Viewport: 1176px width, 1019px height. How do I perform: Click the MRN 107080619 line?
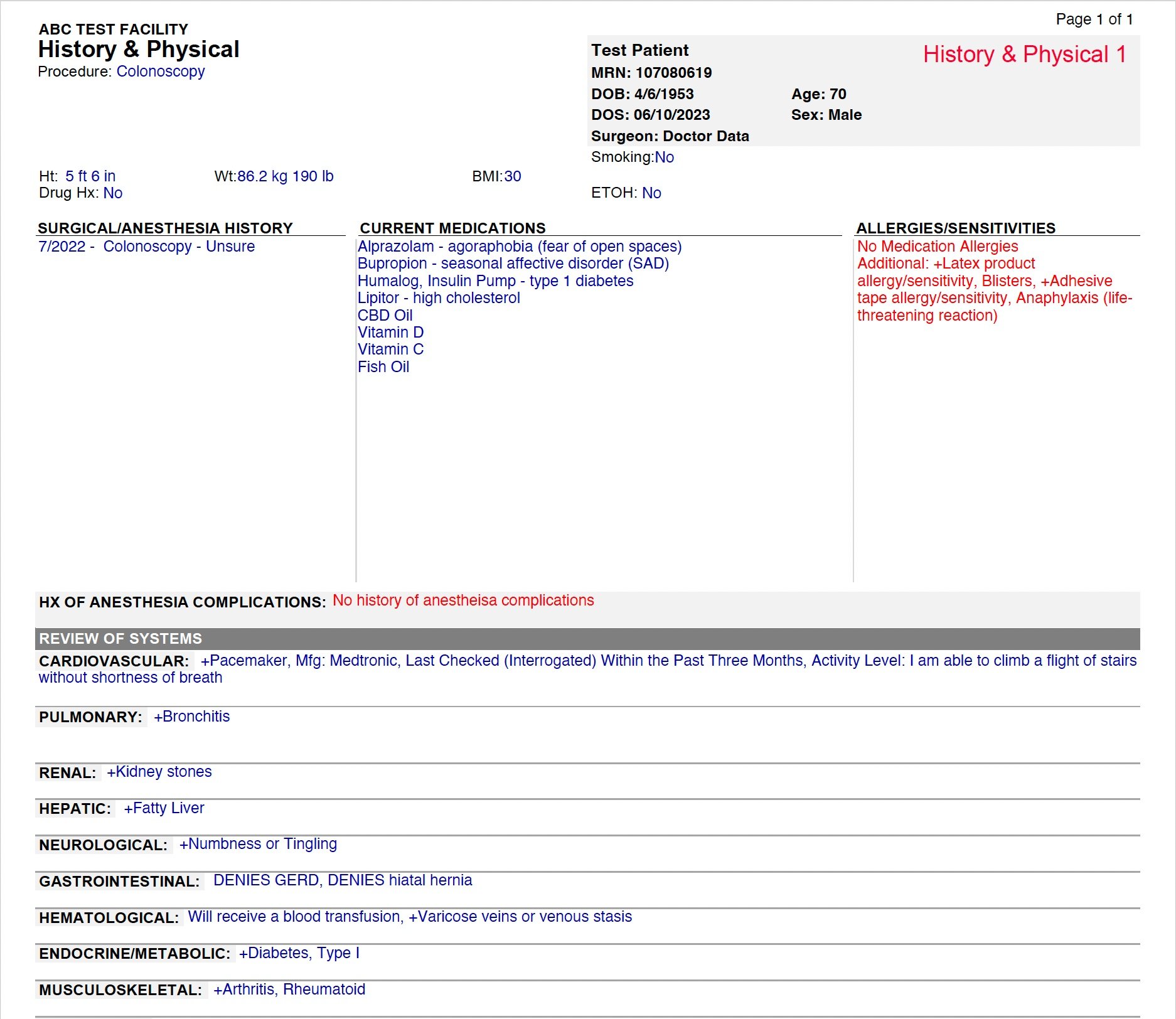pos(651,73)
